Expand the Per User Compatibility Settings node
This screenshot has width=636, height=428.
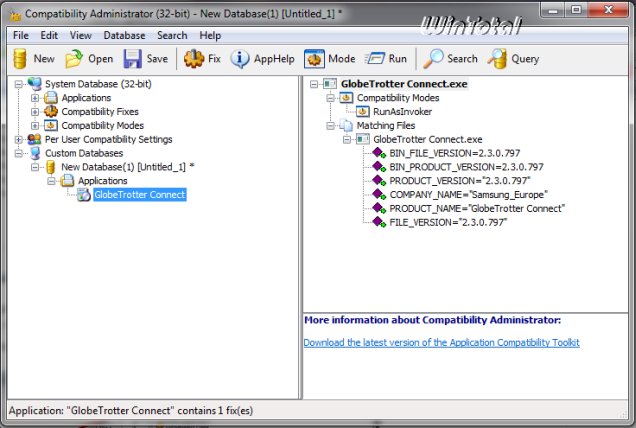[x=20, y=140]
